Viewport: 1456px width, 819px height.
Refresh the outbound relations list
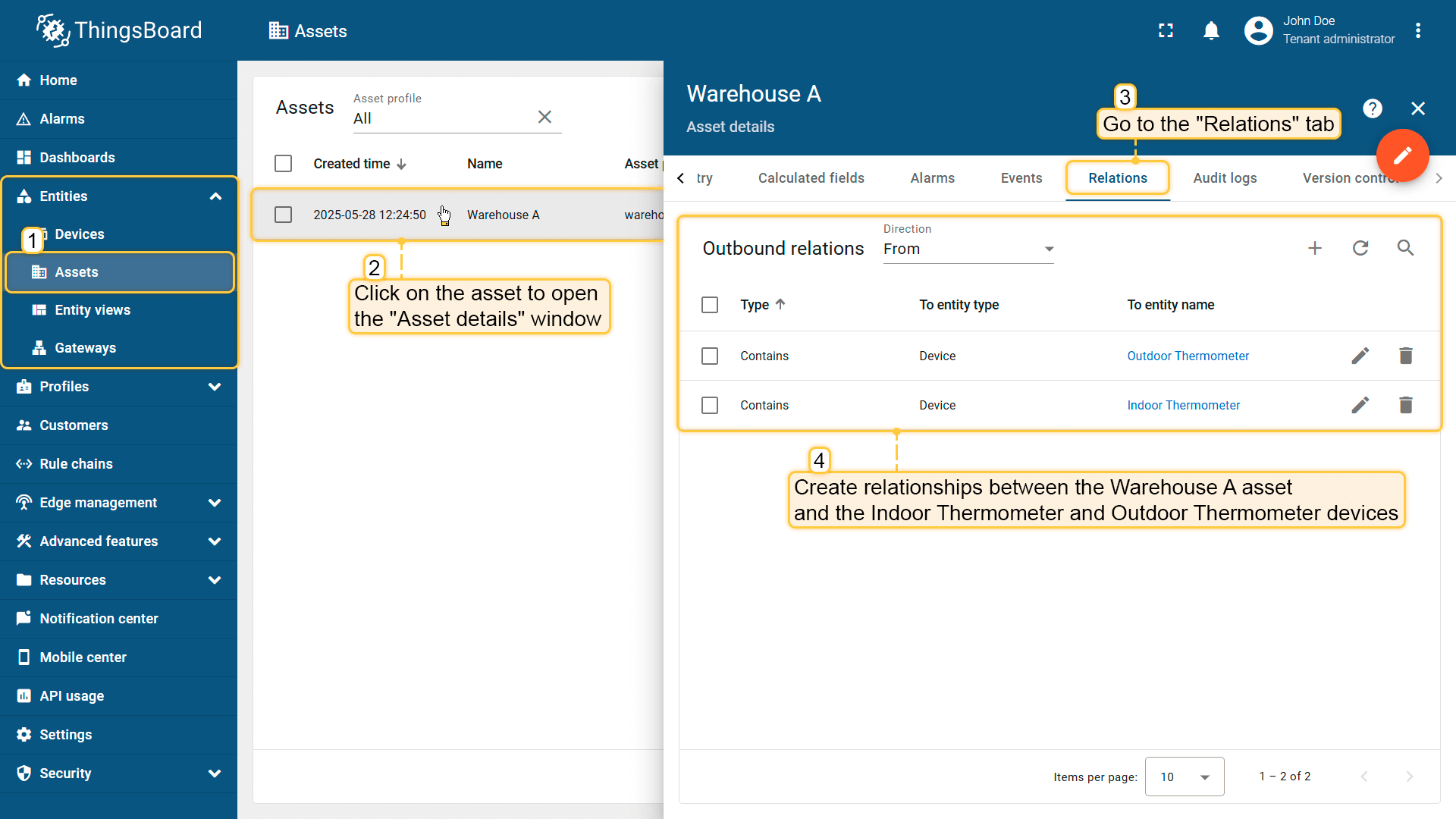tap(1360, 248)
